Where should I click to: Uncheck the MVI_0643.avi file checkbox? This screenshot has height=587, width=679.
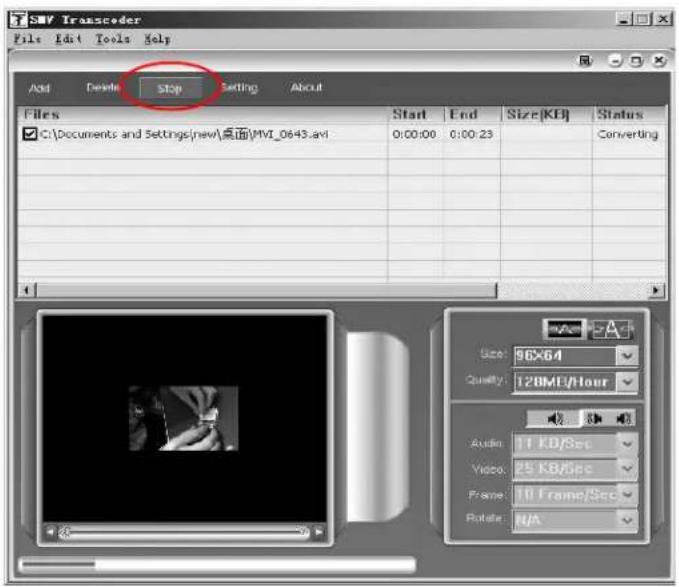(x=30, y=135)
